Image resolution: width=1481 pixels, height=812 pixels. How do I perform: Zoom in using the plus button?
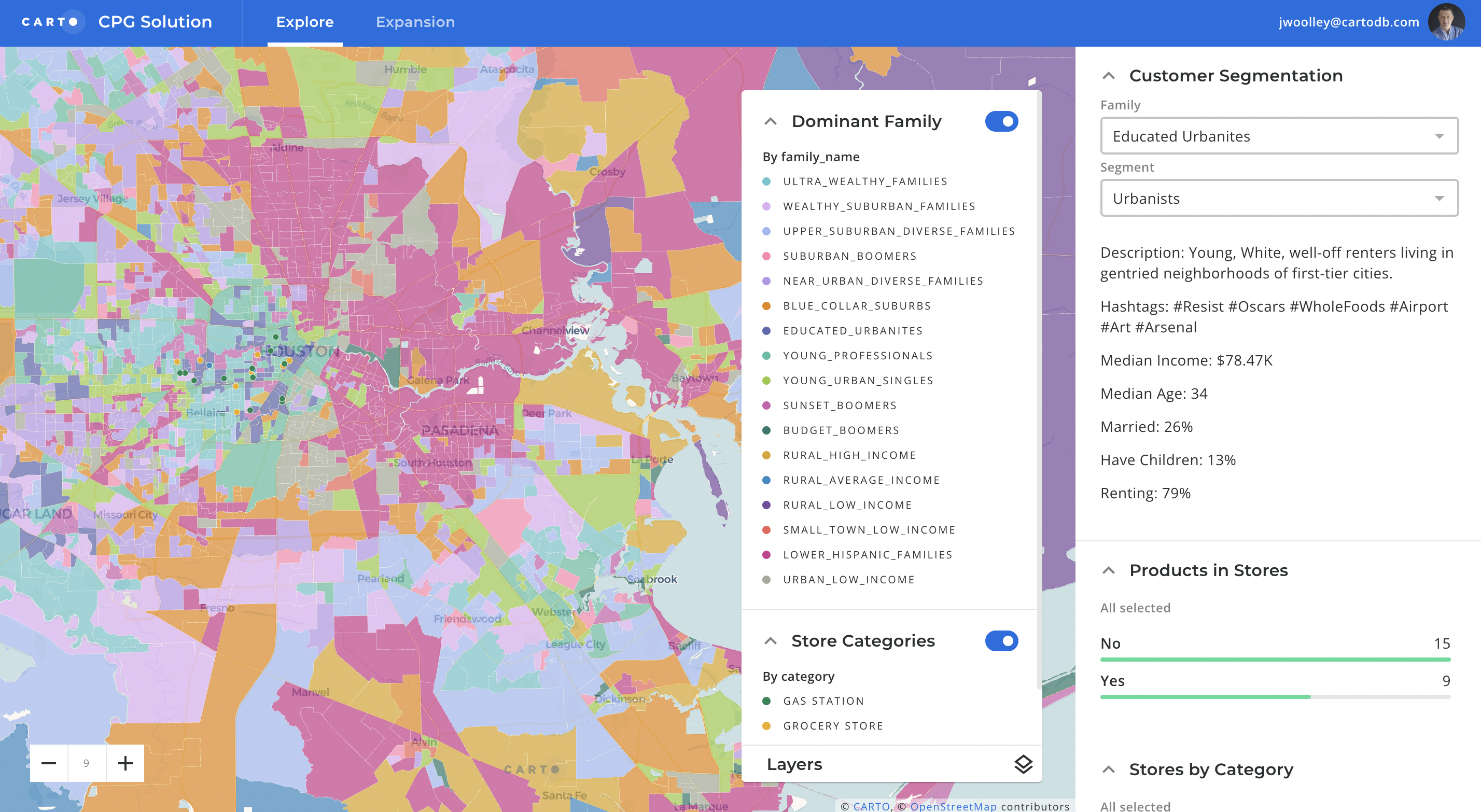pyautogui.click(x=125, y=763)
